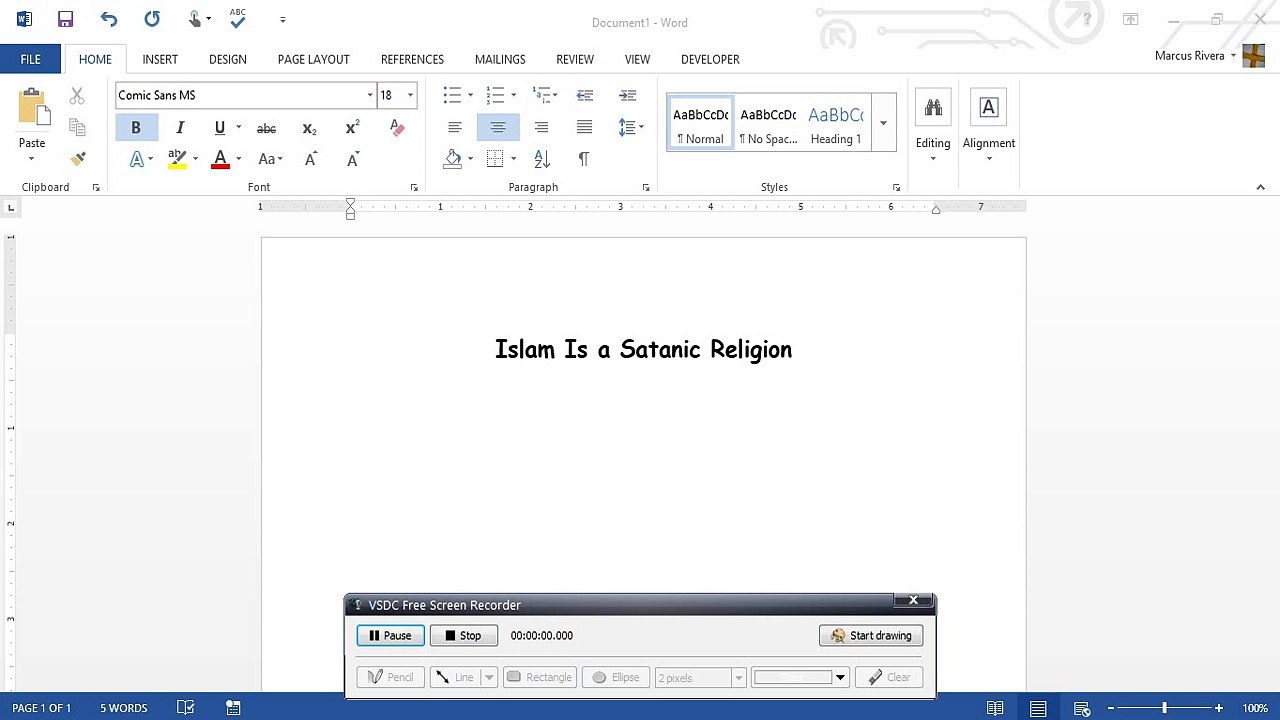Stop the VSDC screen recording
The image size is (1280, 720).
click(463, 635)
